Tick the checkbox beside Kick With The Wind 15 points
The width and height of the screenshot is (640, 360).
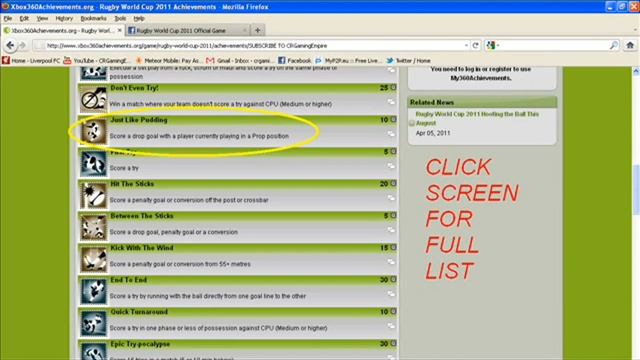click(393, 247)
